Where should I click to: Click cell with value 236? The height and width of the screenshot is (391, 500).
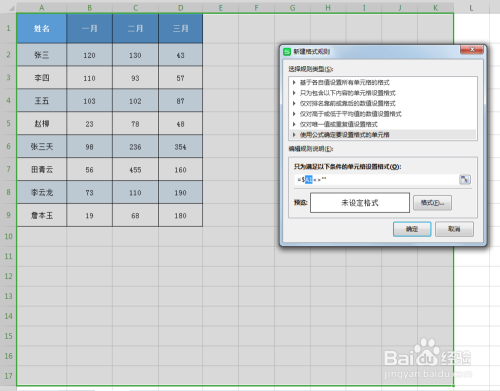click(x=136, y=147)
